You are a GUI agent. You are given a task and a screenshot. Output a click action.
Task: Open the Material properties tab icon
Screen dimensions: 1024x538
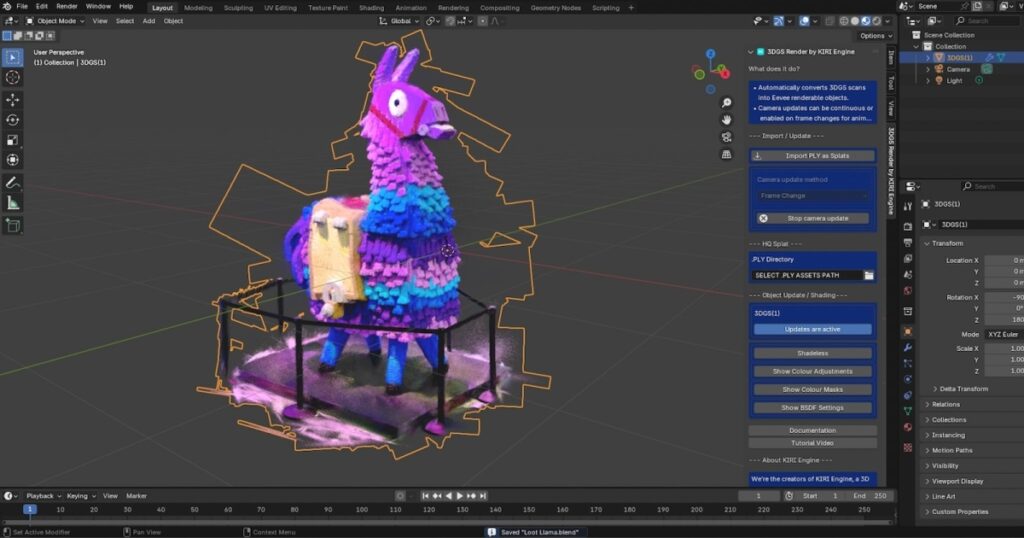click(x=908, y=427)
